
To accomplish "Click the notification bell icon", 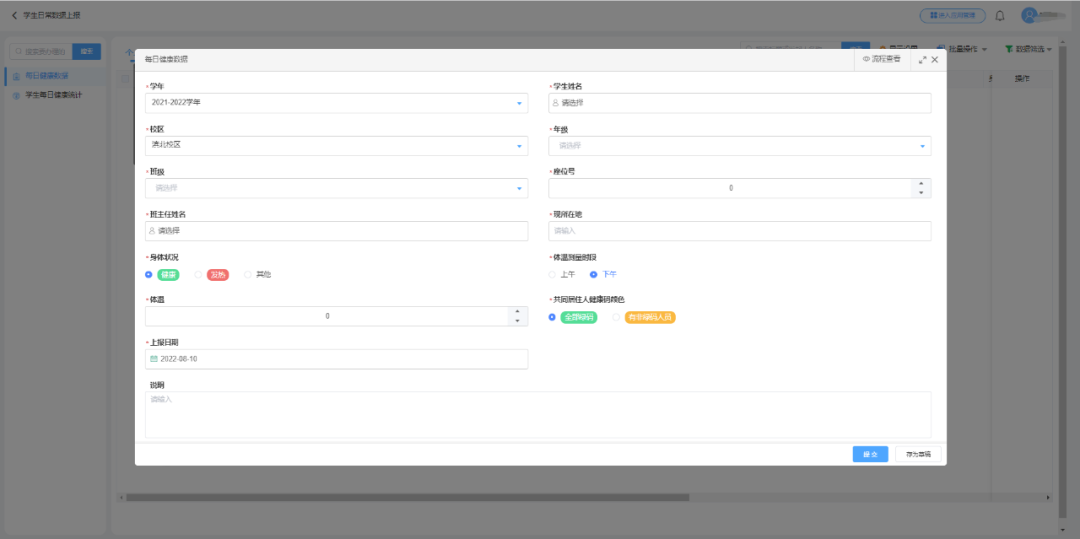I will pyautogui.click(x=999, y=16).
